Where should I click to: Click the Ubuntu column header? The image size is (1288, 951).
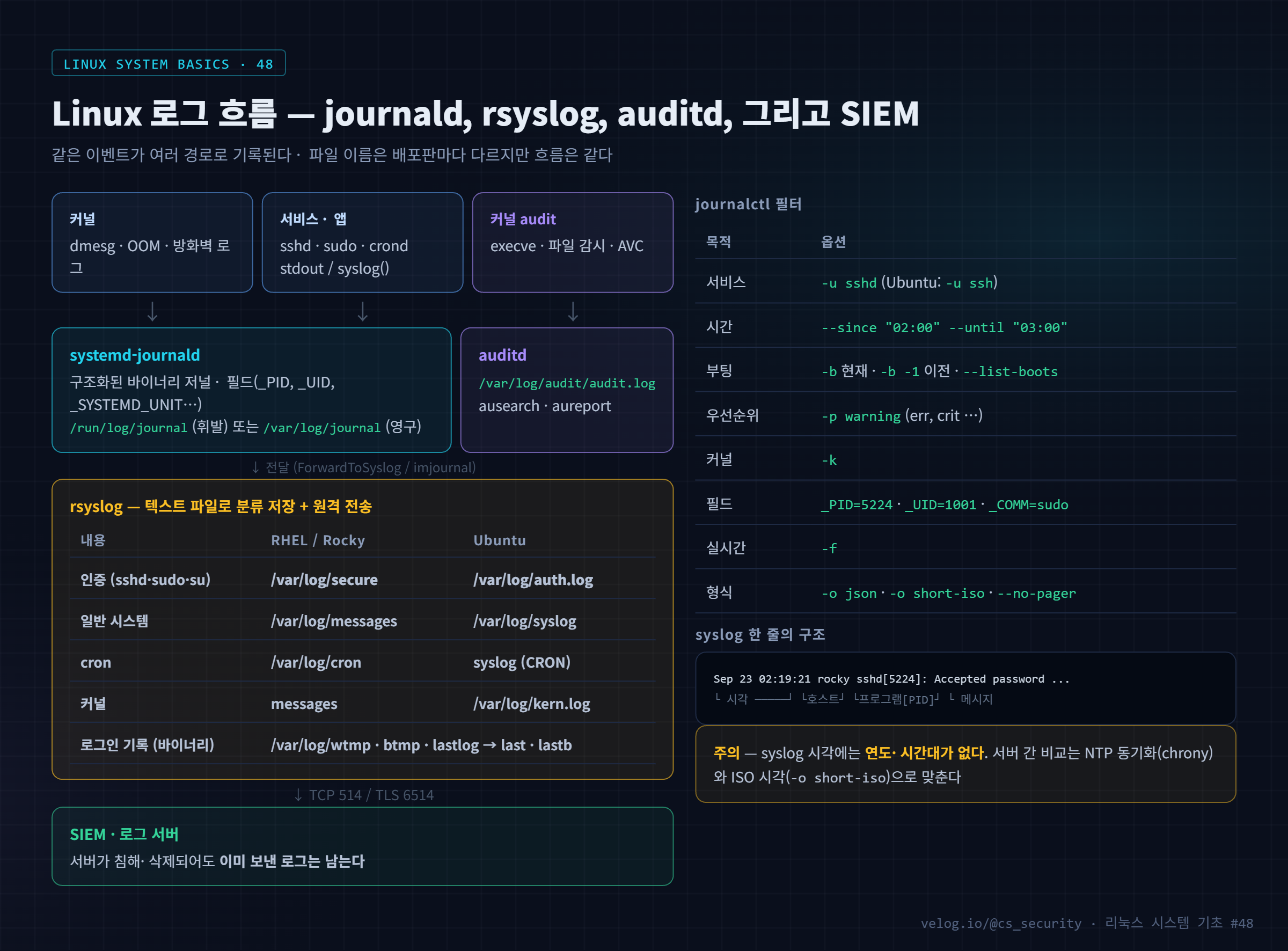pyautogui.click(x=500, y=540)
